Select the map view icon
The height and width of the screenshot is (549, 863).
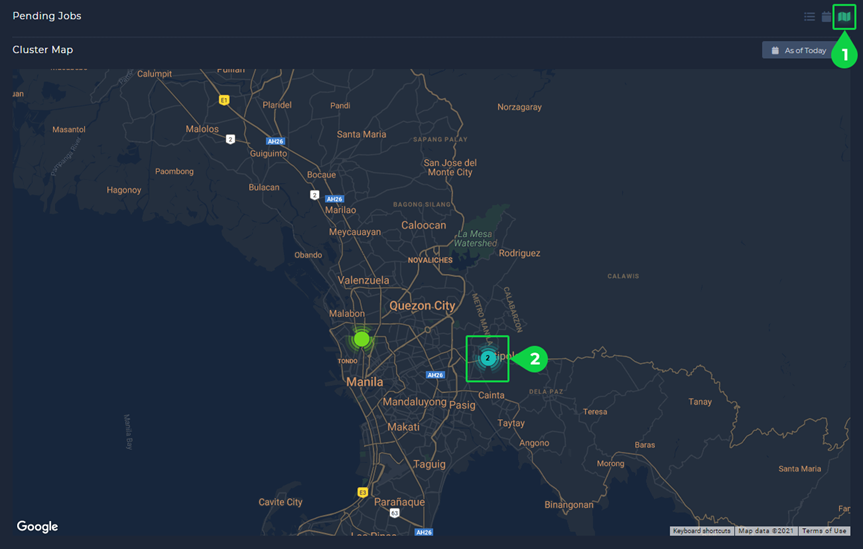coord(844,17)
